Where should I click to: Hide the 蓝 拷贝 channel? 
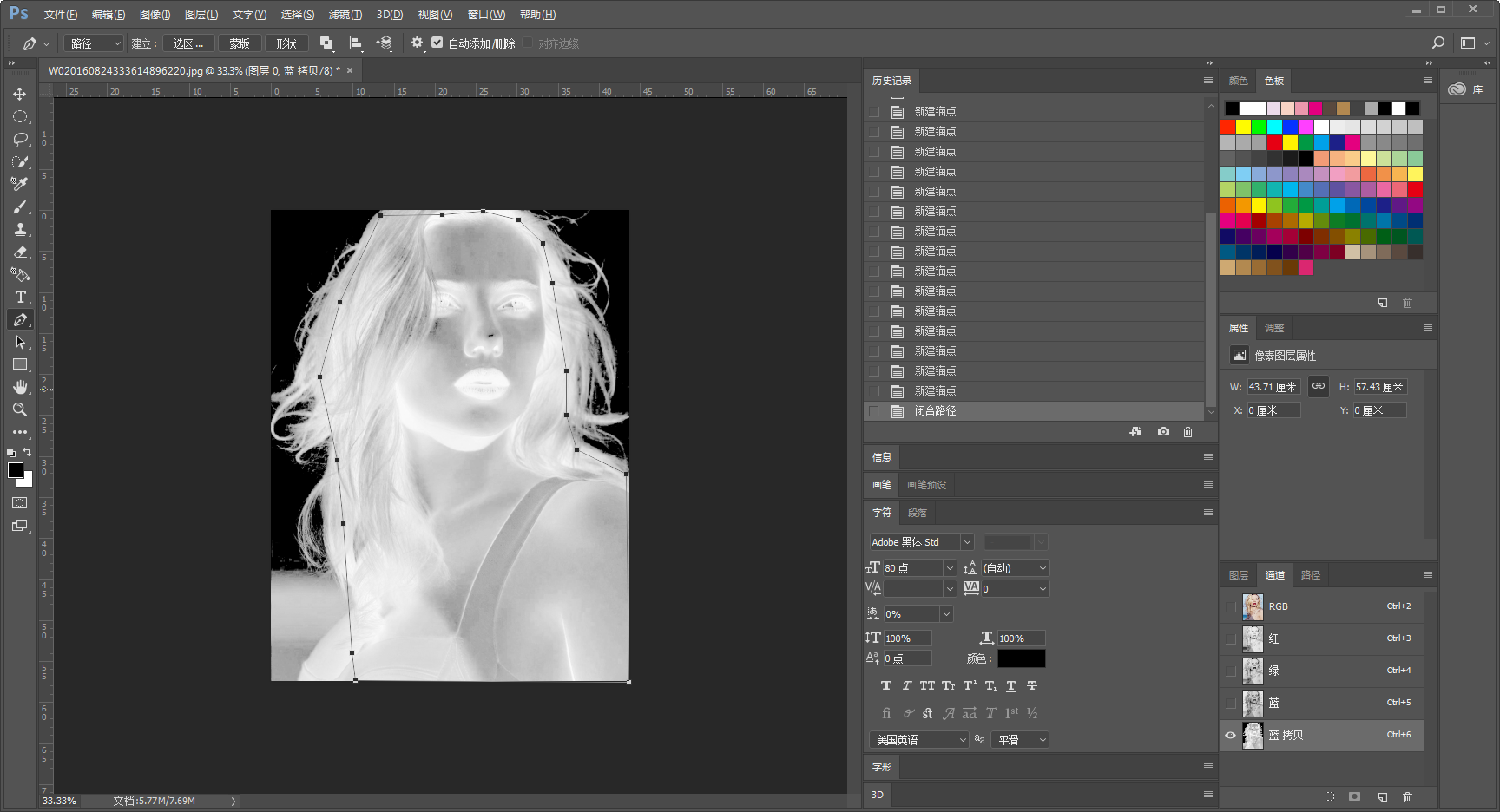click(1230, 735)
